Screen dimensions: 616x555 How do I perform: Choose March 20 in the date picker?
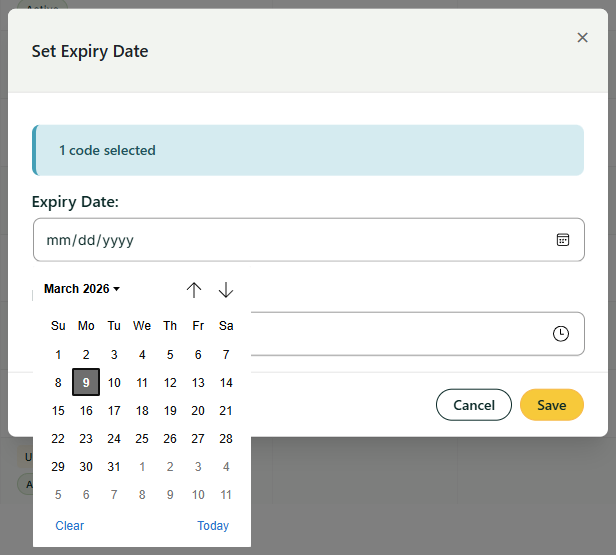198,411
